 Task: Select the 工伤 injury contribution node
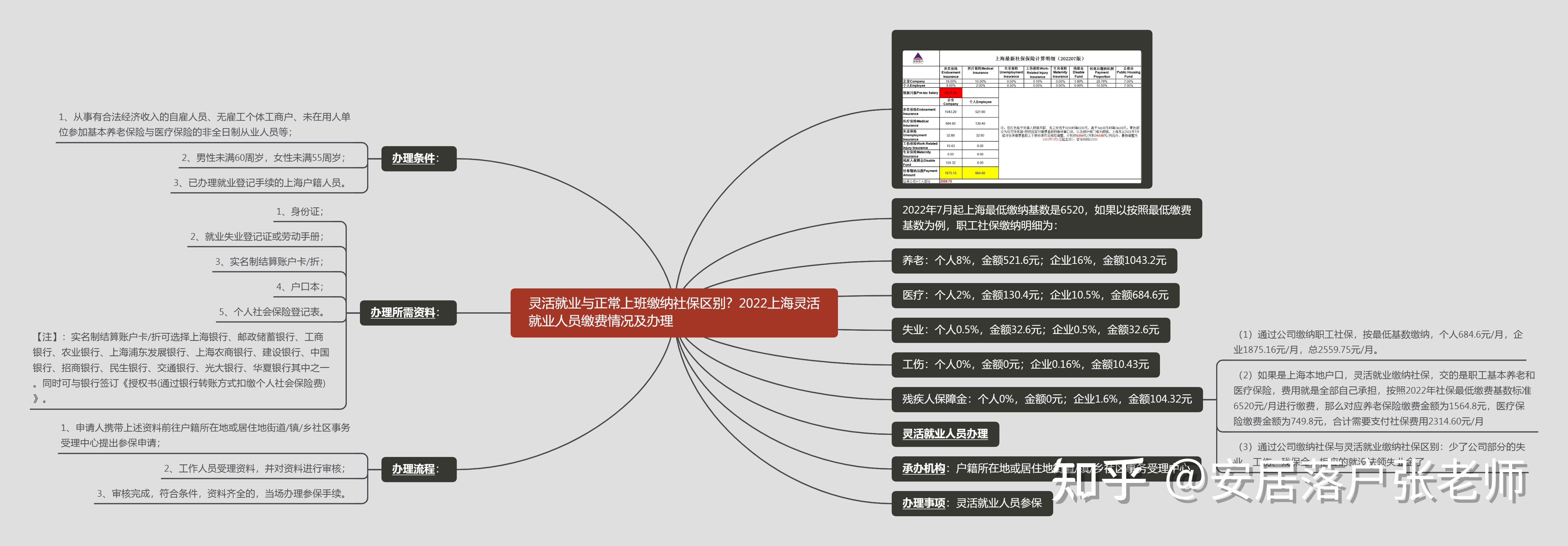[1025, 365]
